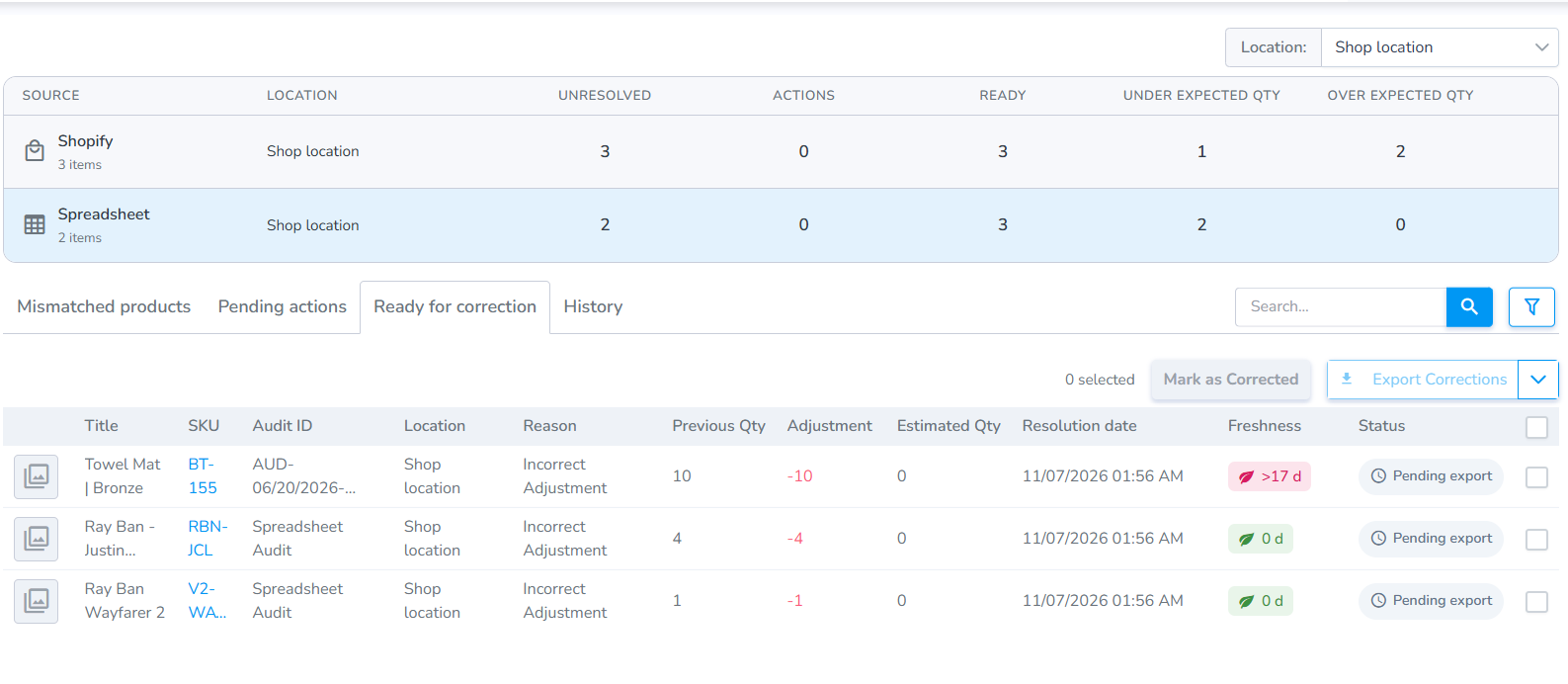
Task: Click the Resolution date column header
Action: [x=1079, y=426]
